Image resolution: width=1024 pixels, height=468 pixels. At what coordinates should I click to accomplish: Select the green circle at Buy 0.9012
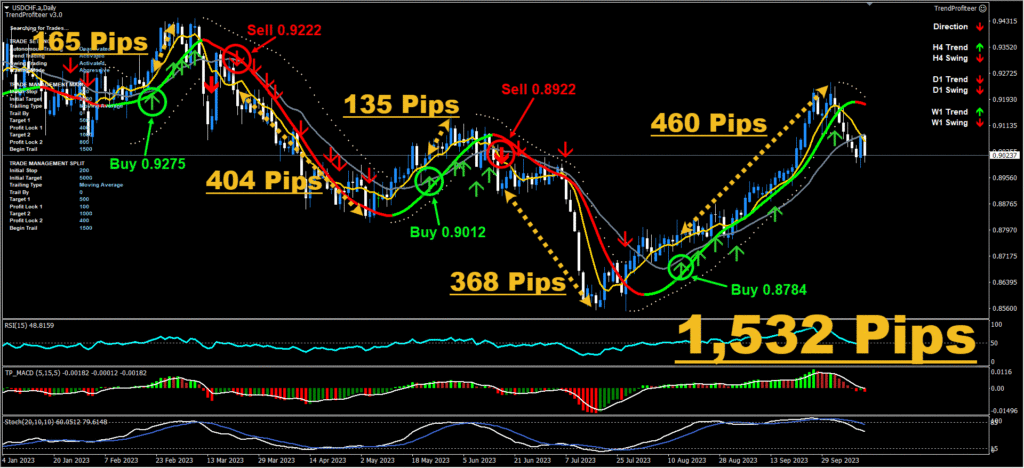coord(429,181)
